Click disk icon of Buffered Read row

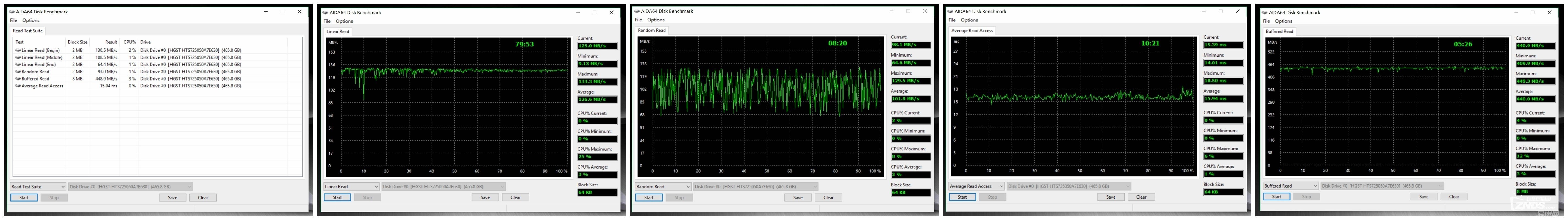click(x=18, y=79)
